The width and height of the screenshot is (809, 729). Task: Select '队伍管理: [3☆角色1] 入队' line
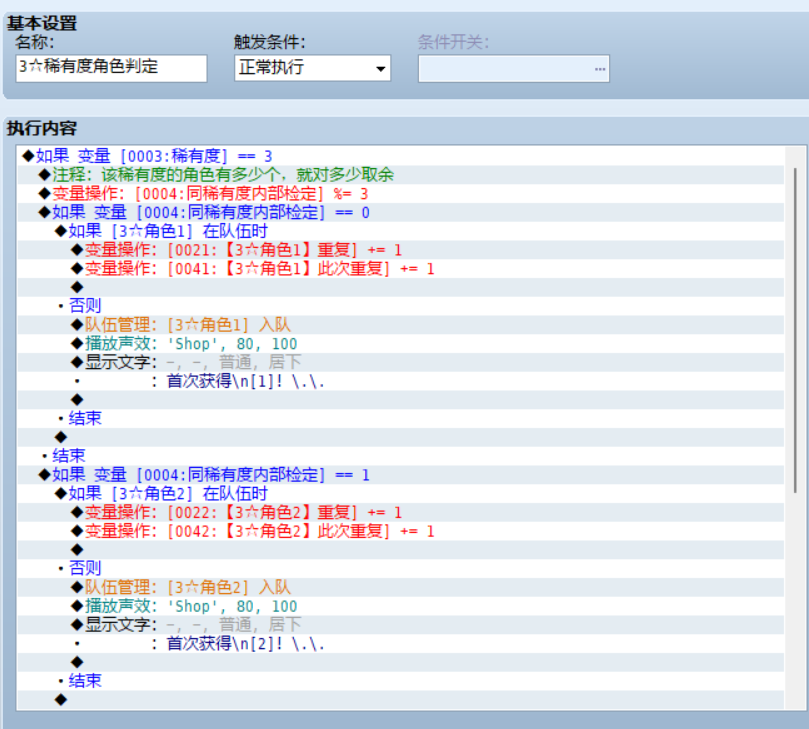pos(401,325)
